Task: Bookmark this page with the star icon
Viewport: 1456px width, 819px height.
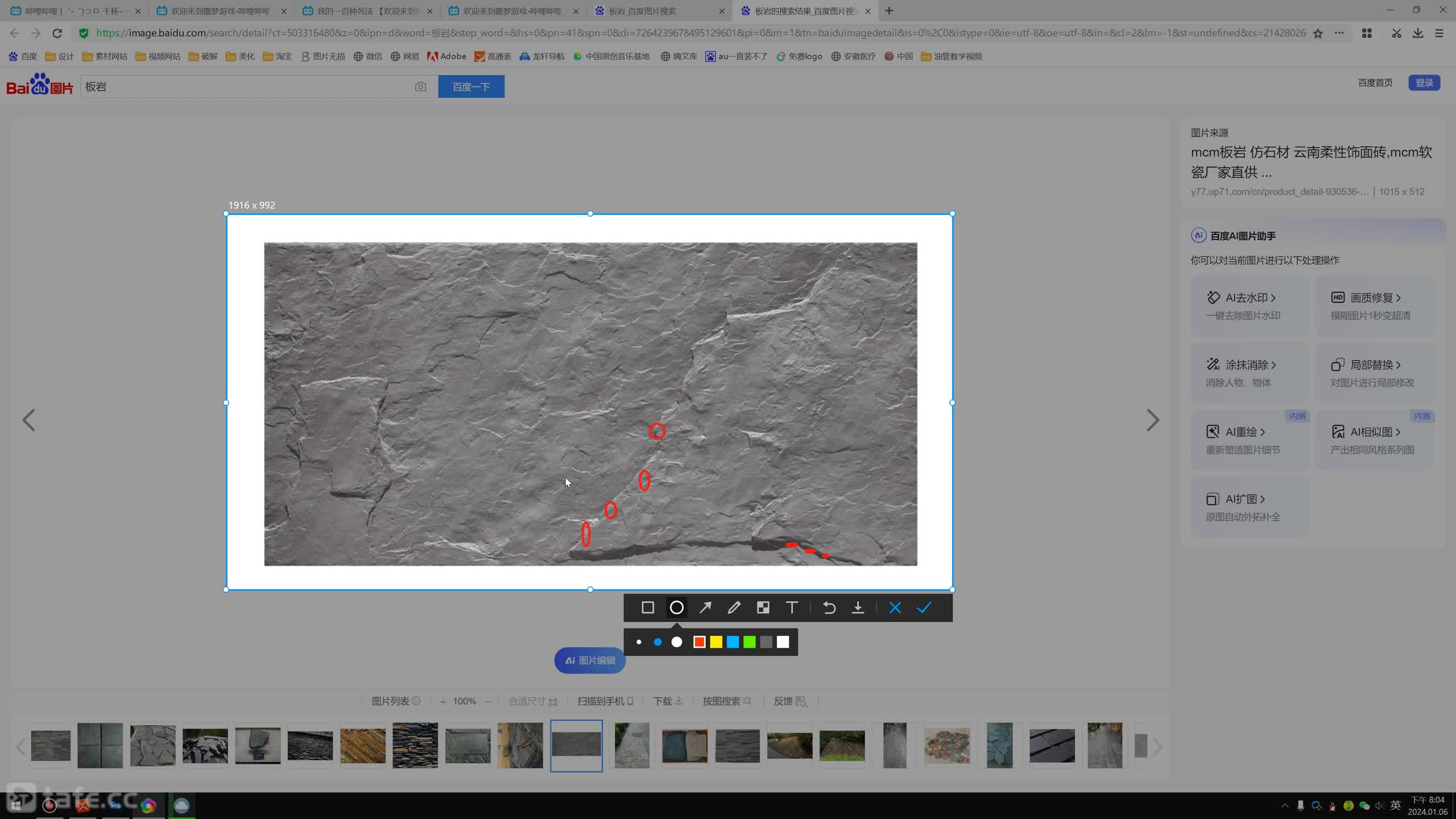Action: click(1318, 33)
